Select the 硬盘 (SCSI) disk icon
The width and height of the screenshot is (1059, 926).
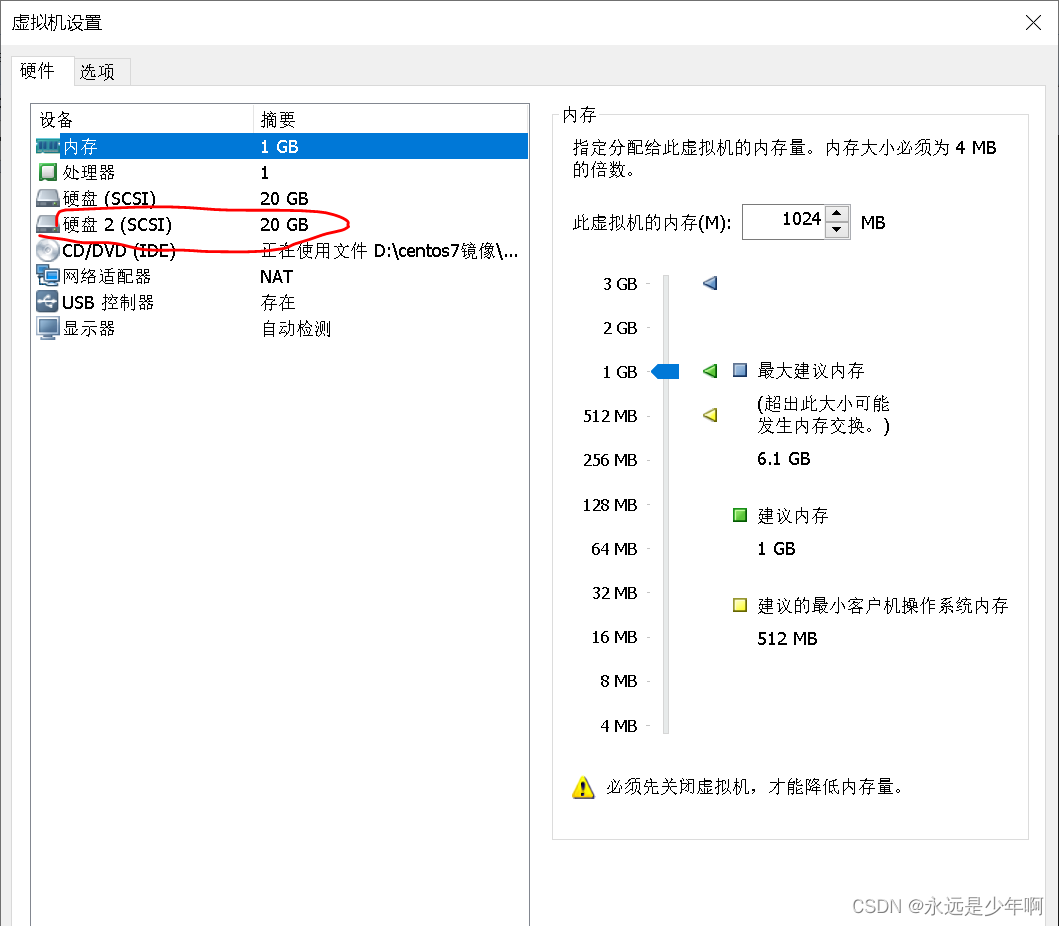(x=47, y=198)
